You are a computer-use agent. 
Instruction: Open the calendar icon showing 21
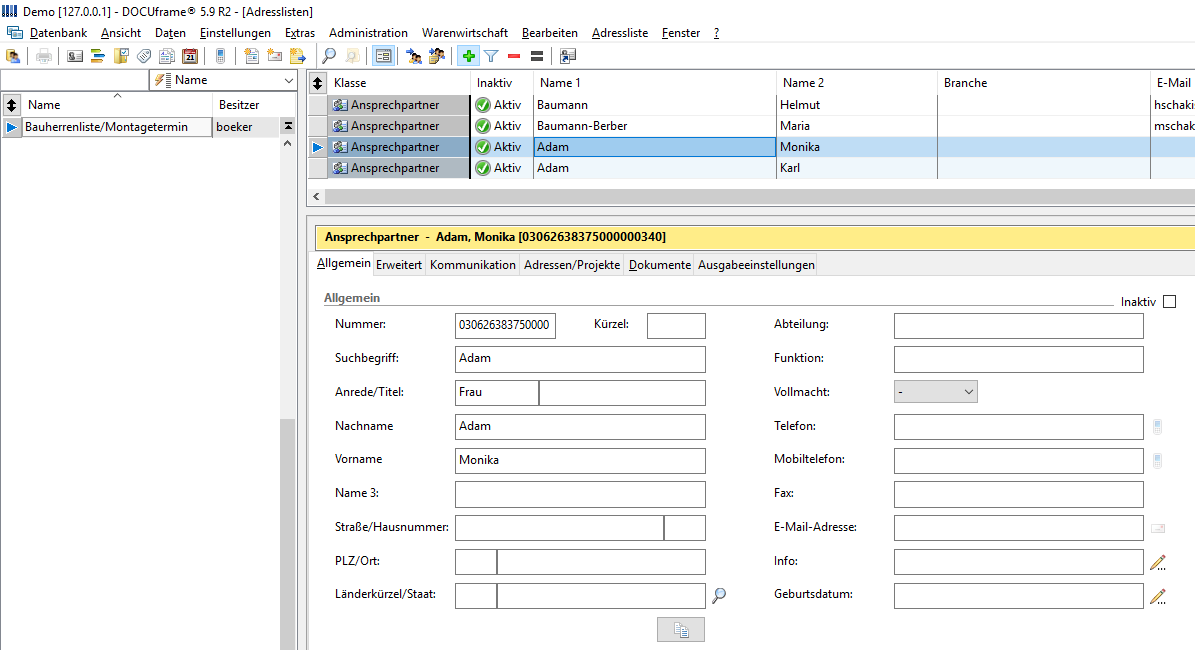190,56
